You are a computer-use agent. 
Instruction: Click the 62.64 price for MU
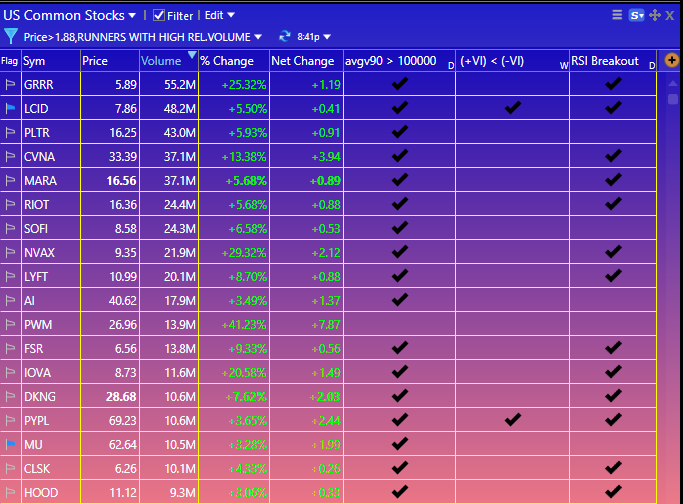tap(122, 444)
